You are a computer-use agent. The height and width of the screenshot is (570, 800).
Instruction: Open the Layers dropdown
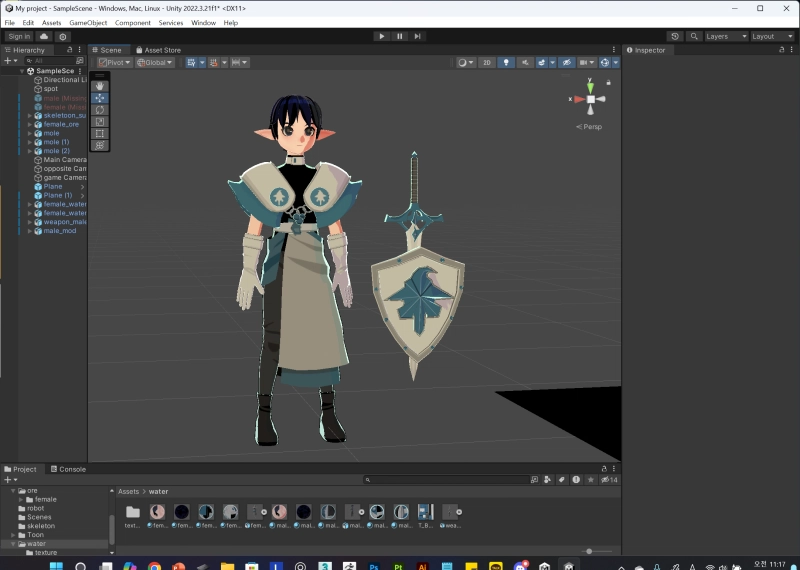pyautogui.click(x=725, y=36)
